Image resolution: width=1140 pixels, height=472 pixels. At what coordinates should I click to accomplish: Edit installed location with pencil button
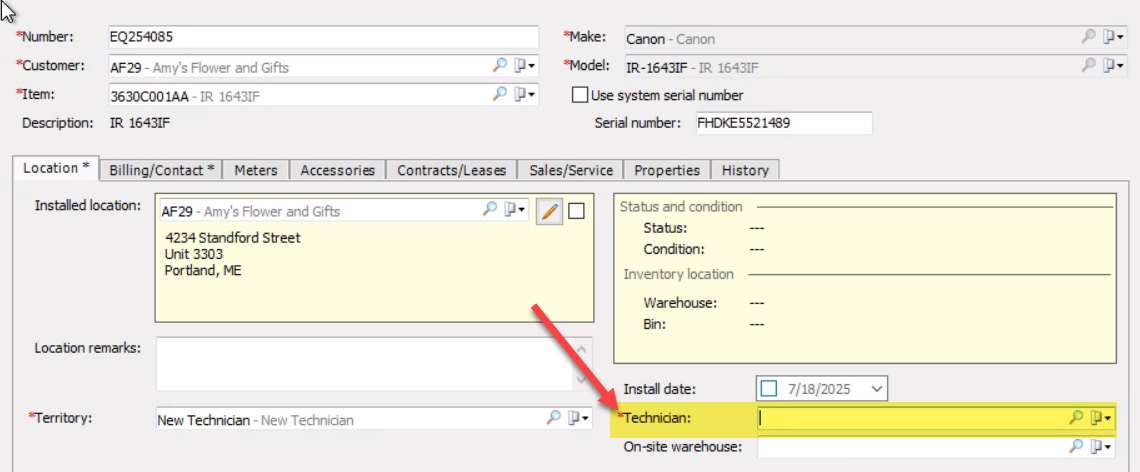(x=550, y=211)
